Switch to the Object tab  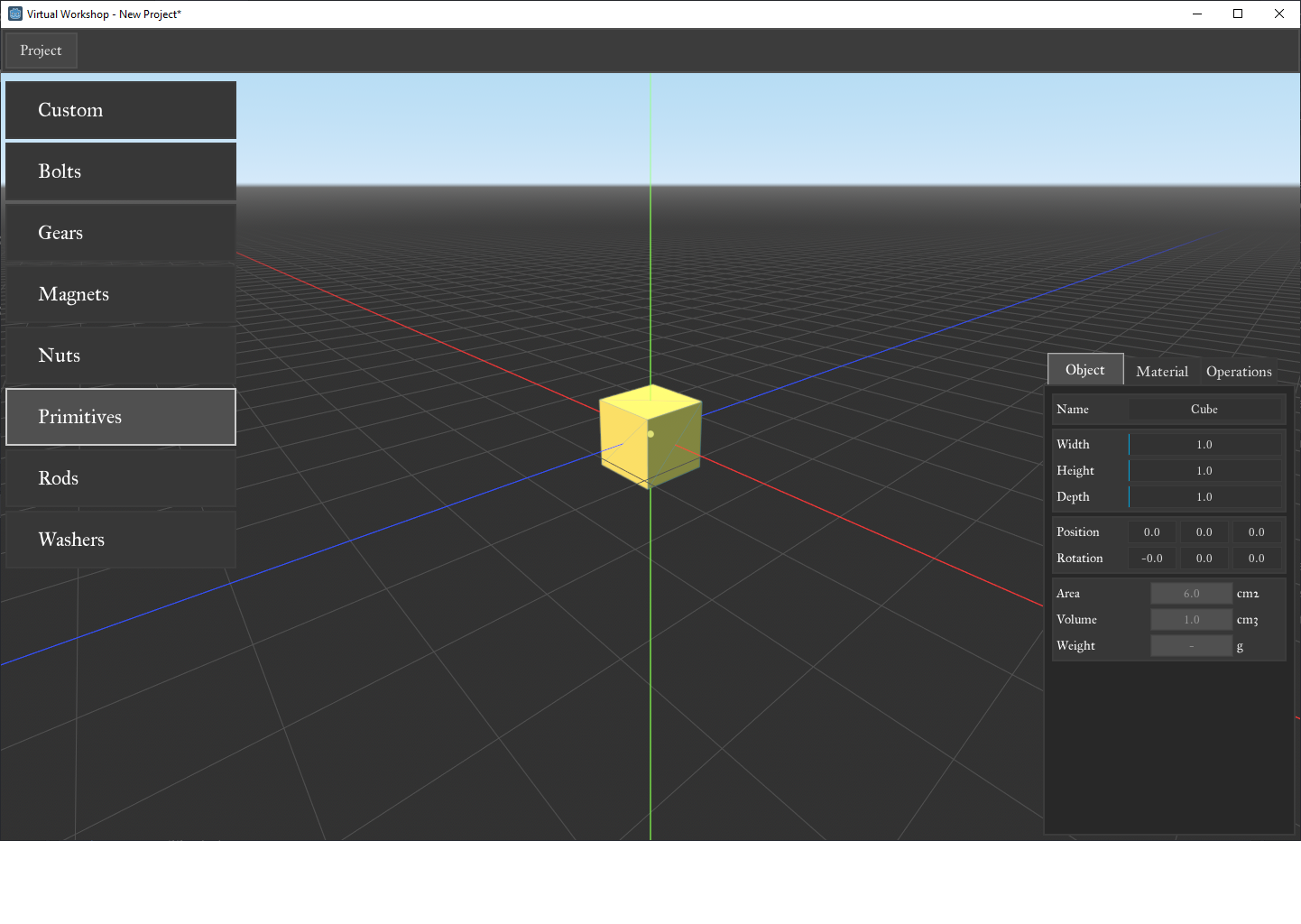coord(1085,370)
